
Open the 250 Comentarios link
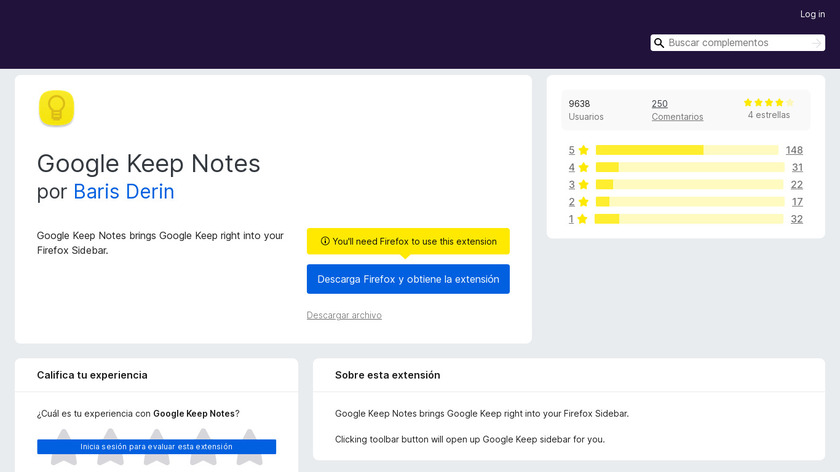point(677,110)
